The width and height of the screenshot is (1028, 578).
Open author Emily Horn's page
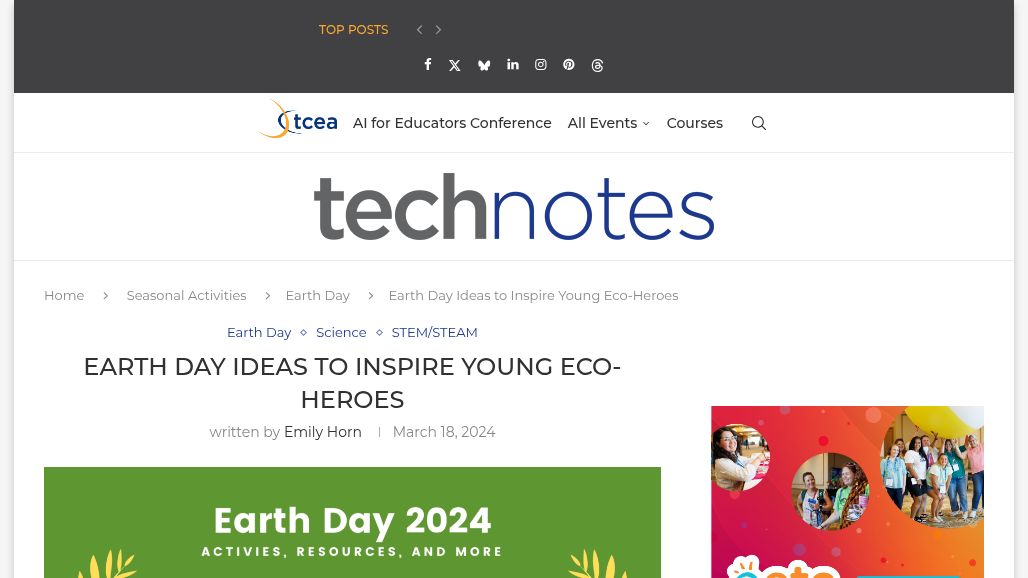pos(322,432)
